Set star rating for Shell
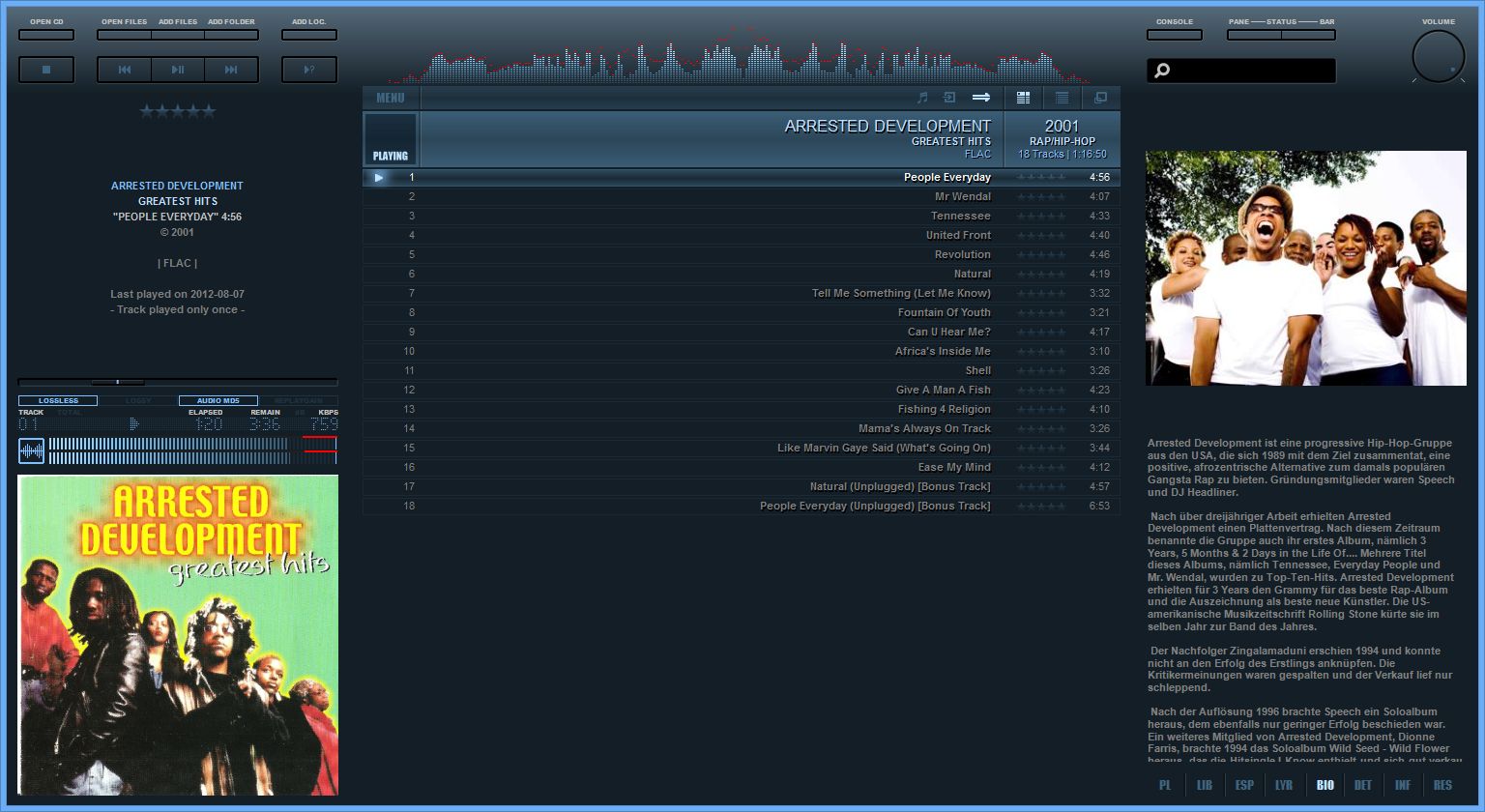Screen dimensions: 1485x812 (x=1041, y=371)
